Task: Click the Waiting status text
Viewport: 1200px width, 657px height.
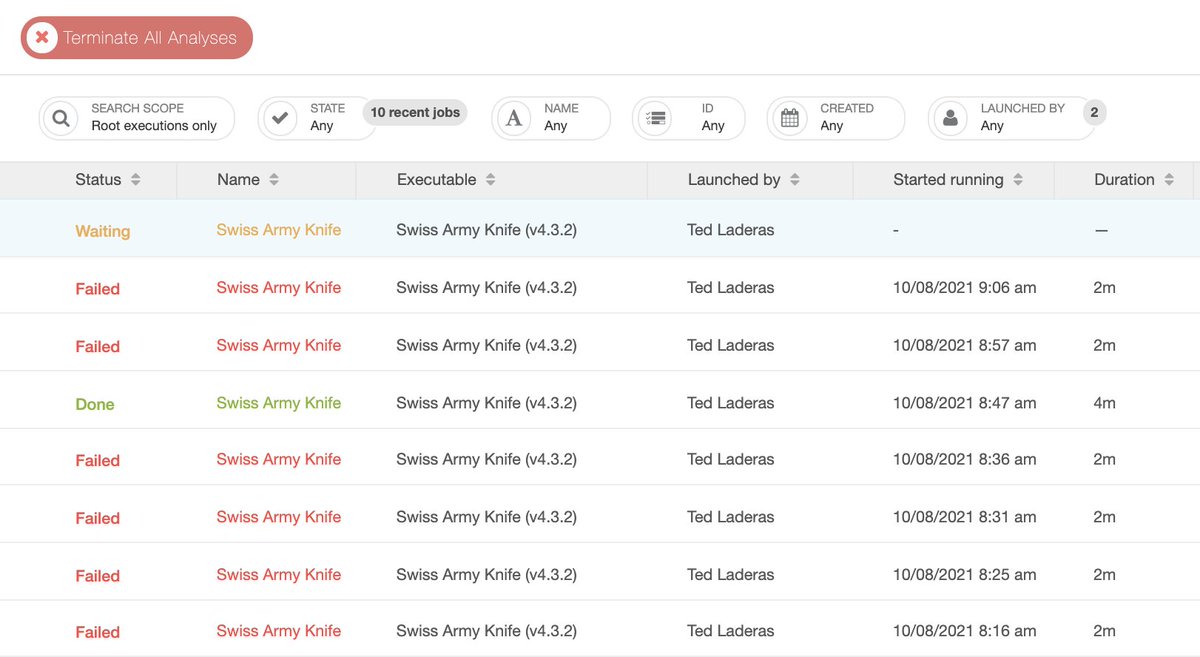Action: 103,231
